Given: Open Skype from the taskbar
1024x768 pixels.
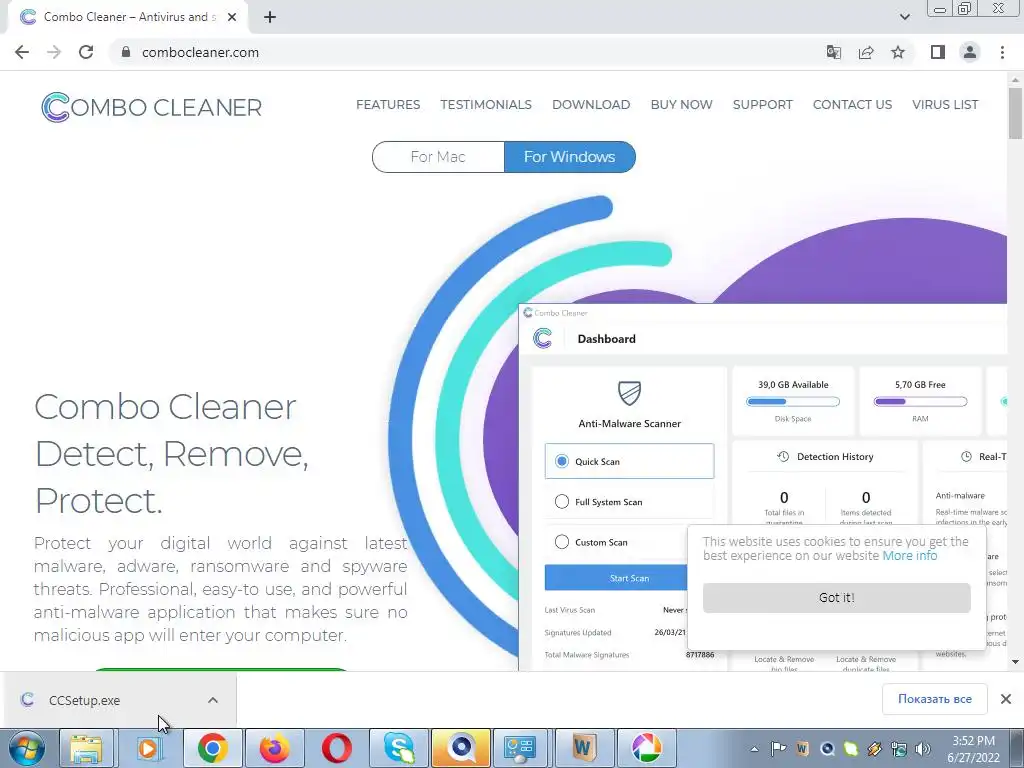Looking at the screenshot, I should (x=398, y=748).
